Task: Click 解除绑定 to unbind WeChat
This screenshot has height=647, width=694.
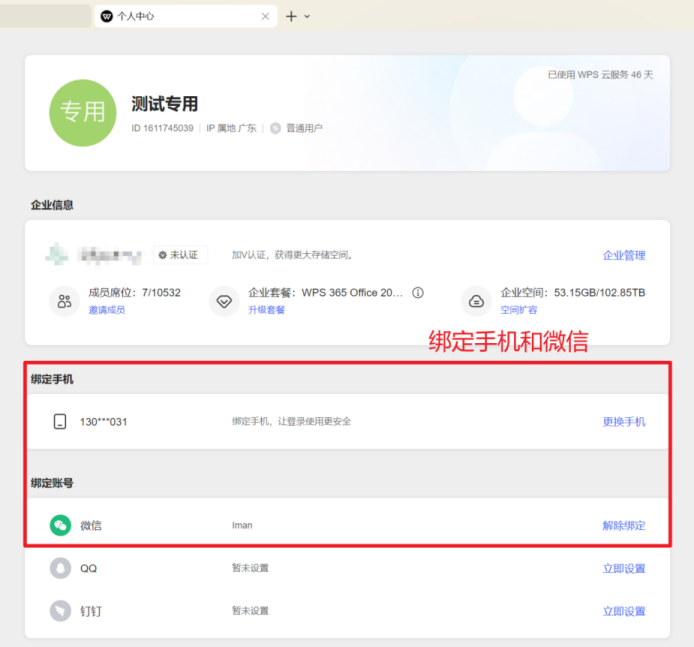Action: point(624,525)
